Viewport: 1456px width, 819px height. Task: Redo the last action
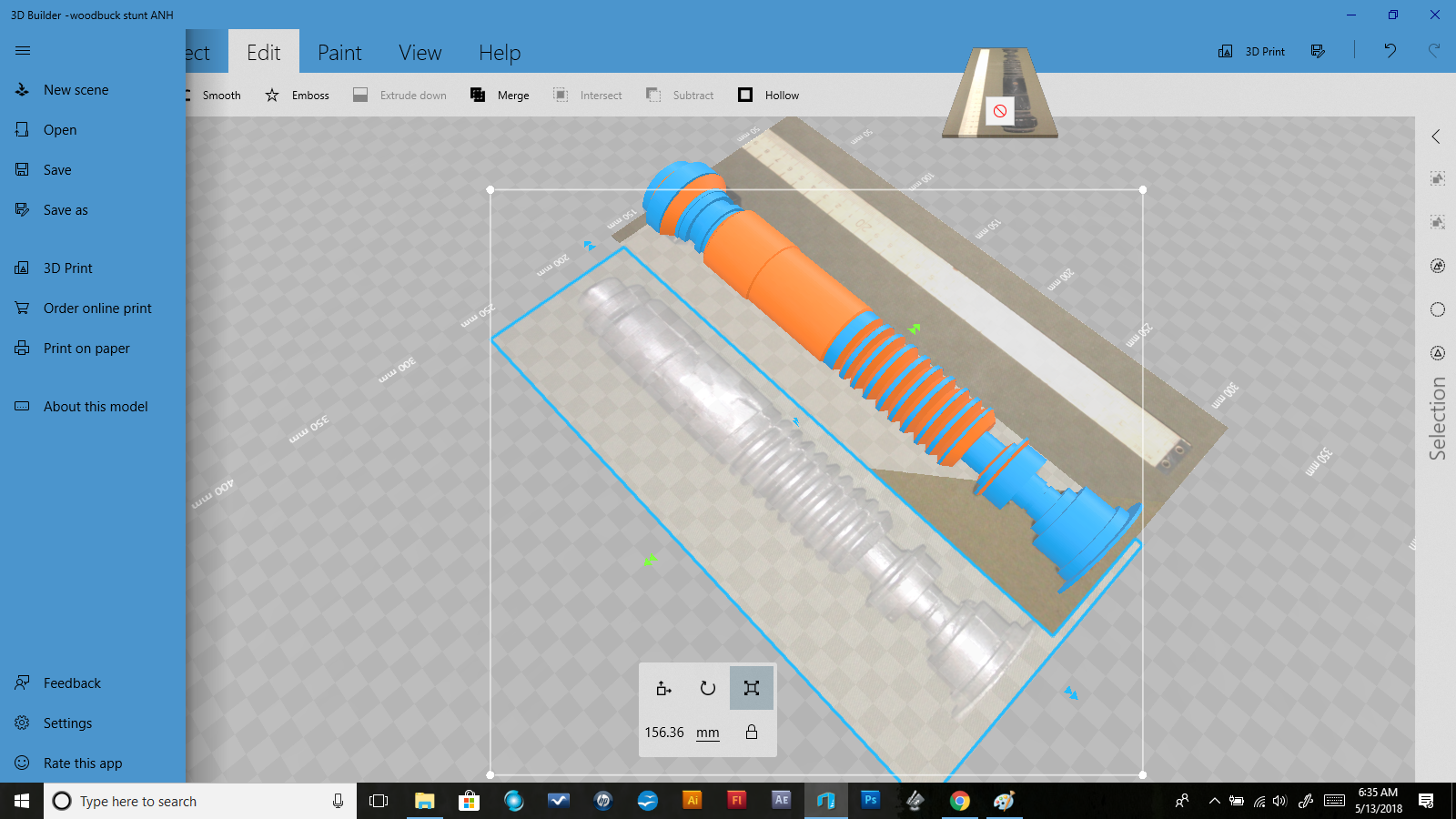[1434, 51]
